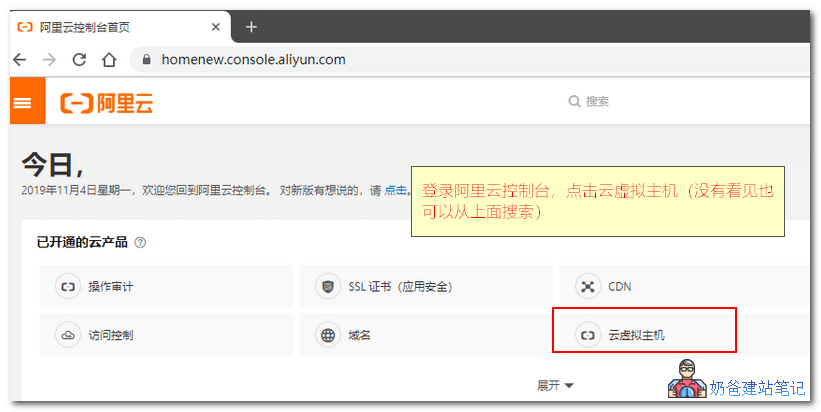Screen dimensions: 821x412
Task: Open a new browser tab
Action: tap(251, 27)
